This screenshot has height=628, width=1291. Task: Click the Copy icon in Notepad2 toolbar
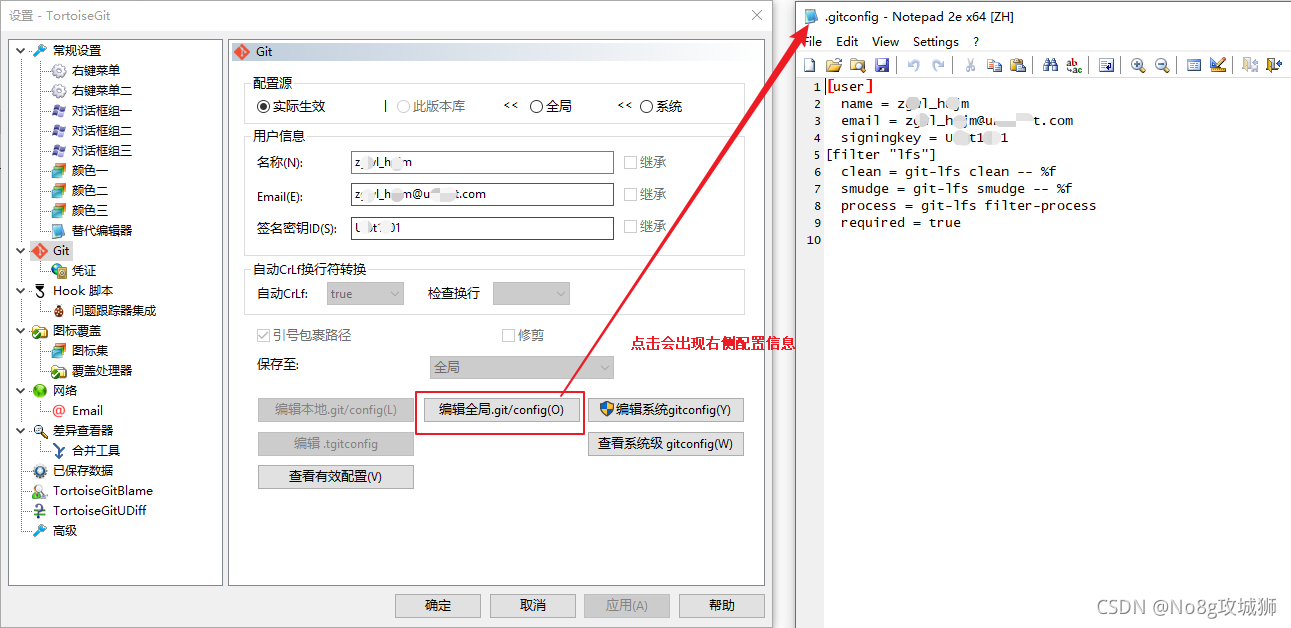click(994, 65)
